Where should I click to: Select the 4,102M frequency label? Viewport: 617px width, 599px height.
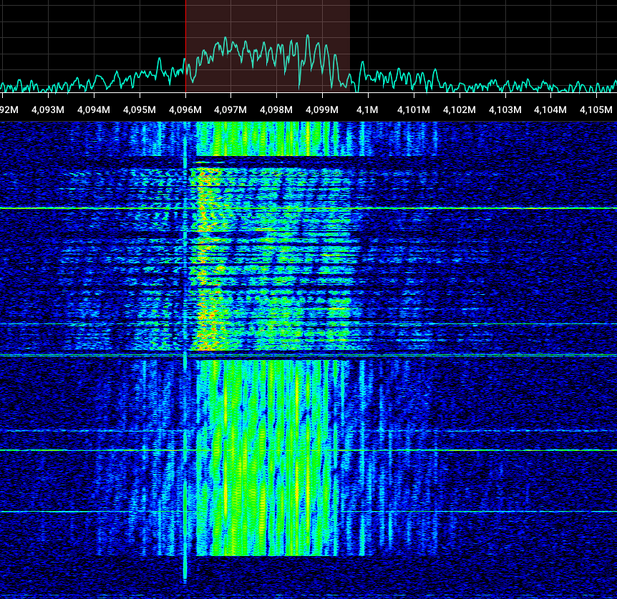pos(459,110)
